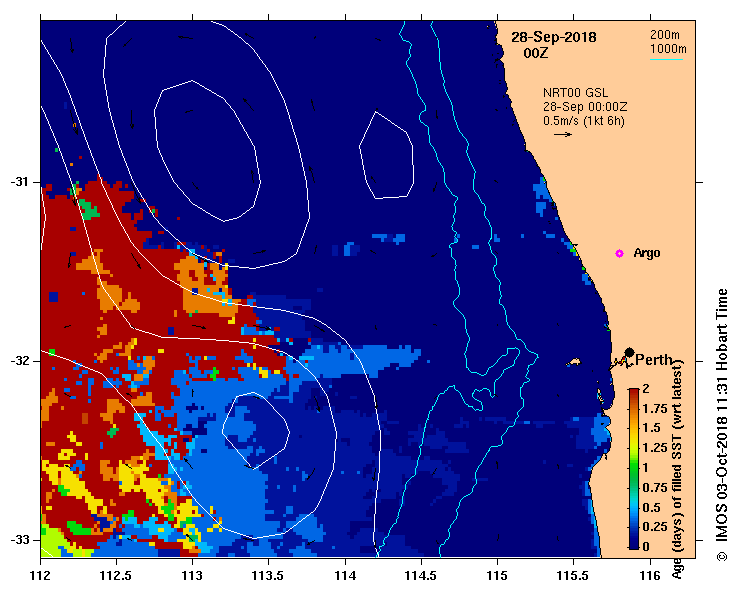
Task: Click the longitude axis label 114.5
Action: [421, 576]
